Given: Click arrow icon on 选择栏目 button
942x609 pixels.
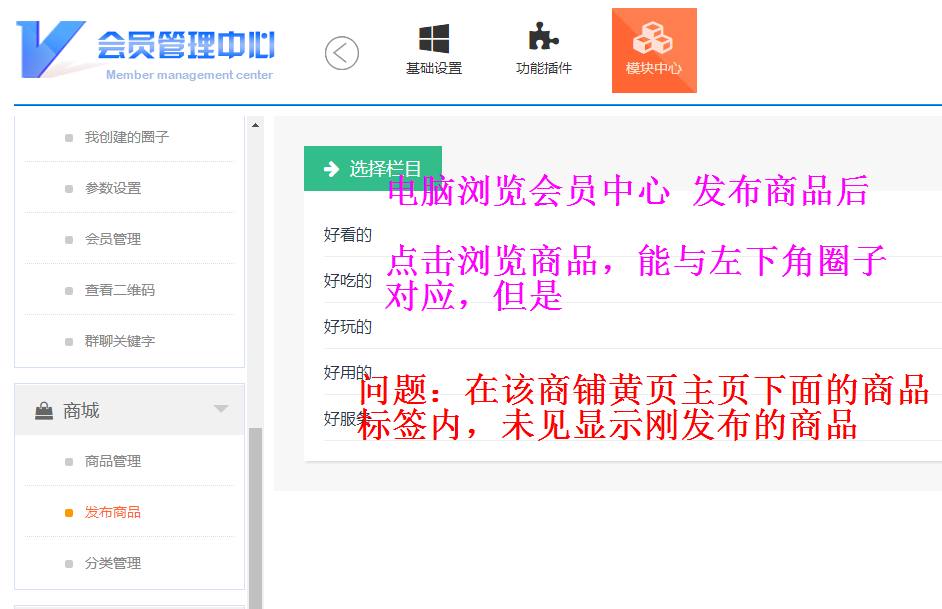Looking at the screenshot, I should click(332, 169).
